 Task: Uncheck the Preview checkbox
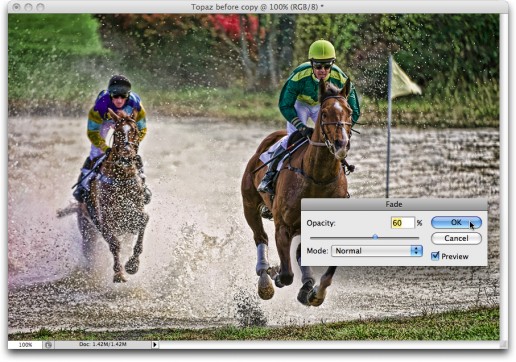(x=435, y=256)
